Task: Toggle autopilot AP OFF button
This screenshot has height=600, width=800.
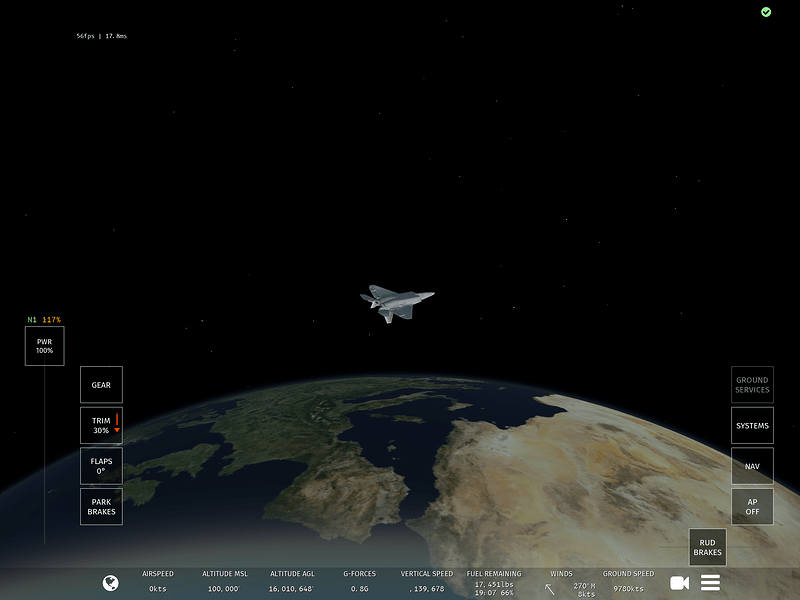Action: (x=752, y=507)
